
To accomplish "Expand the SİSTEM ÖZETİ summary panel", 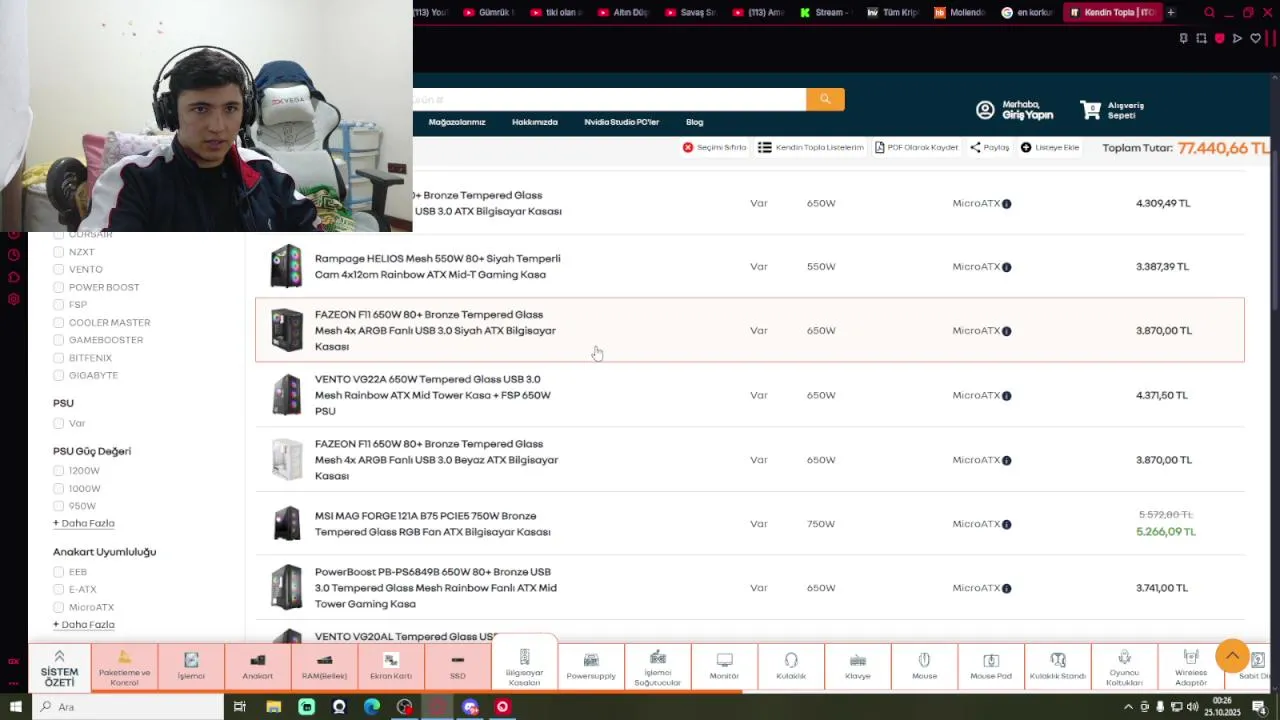I will (x=59, y=667).
